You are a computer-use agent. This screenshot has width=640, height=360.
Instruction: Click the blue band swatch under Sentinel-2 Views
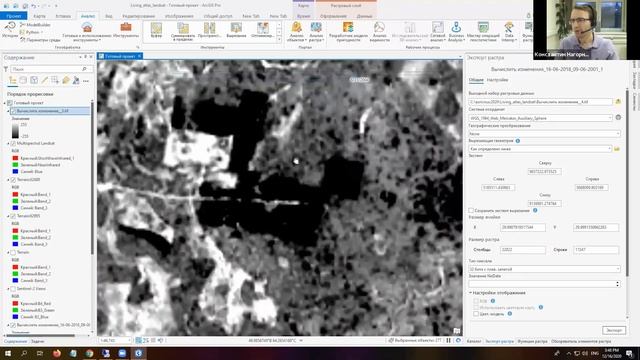[15, 317]
